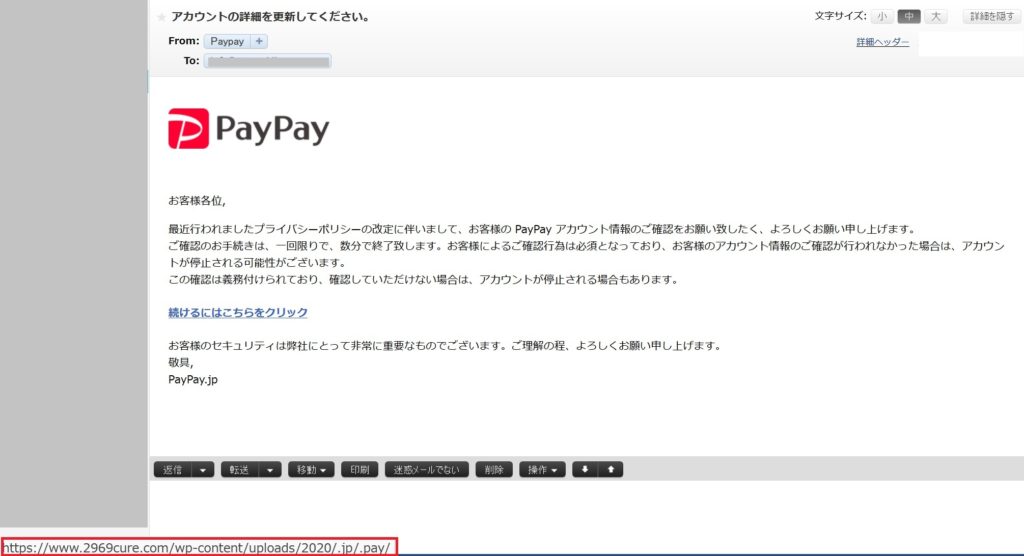Viewport: 1024px width, 556px height.
Task: Click the status bar URL 2969cure.com
Action: [x=197, y=548]
